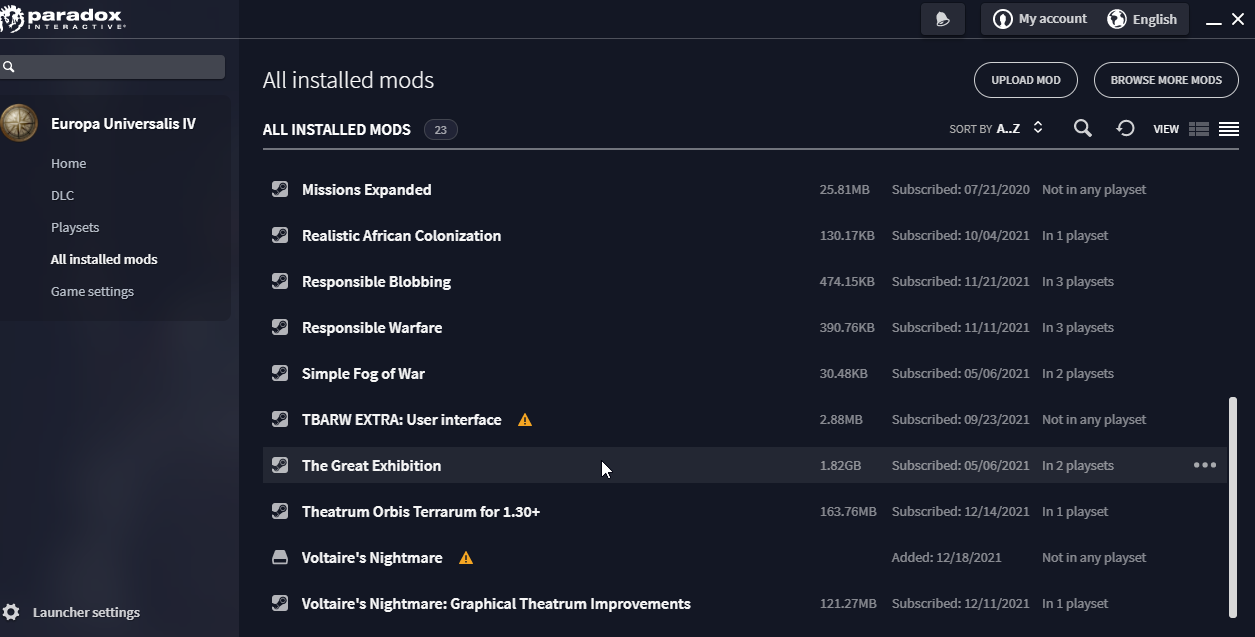Click 'Added: 12/18/2021' date text
Viewport: 1255px width, 637px height.
tap(946, 557)
